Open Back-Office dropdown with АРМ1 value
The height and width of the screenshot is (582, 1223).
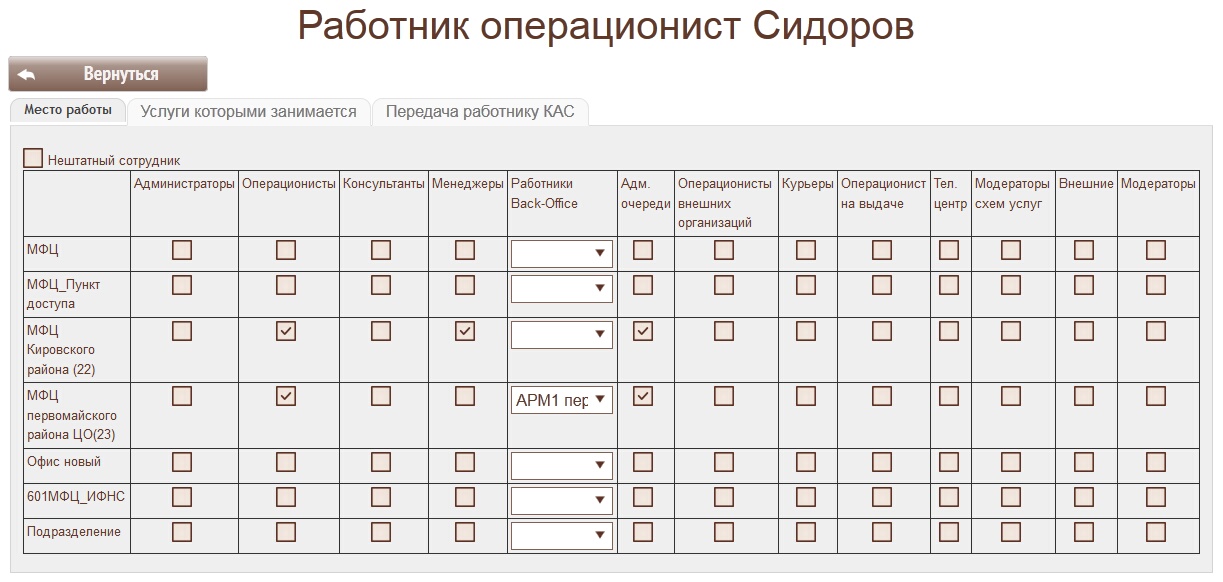pos(561,400)
